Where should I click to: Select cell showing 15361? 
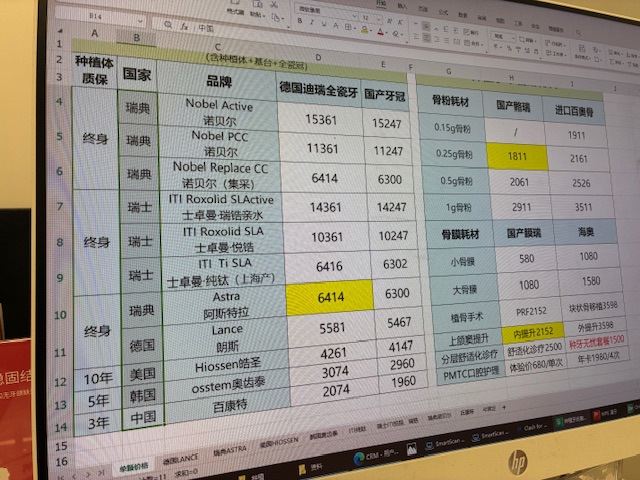tap(320, 119)
